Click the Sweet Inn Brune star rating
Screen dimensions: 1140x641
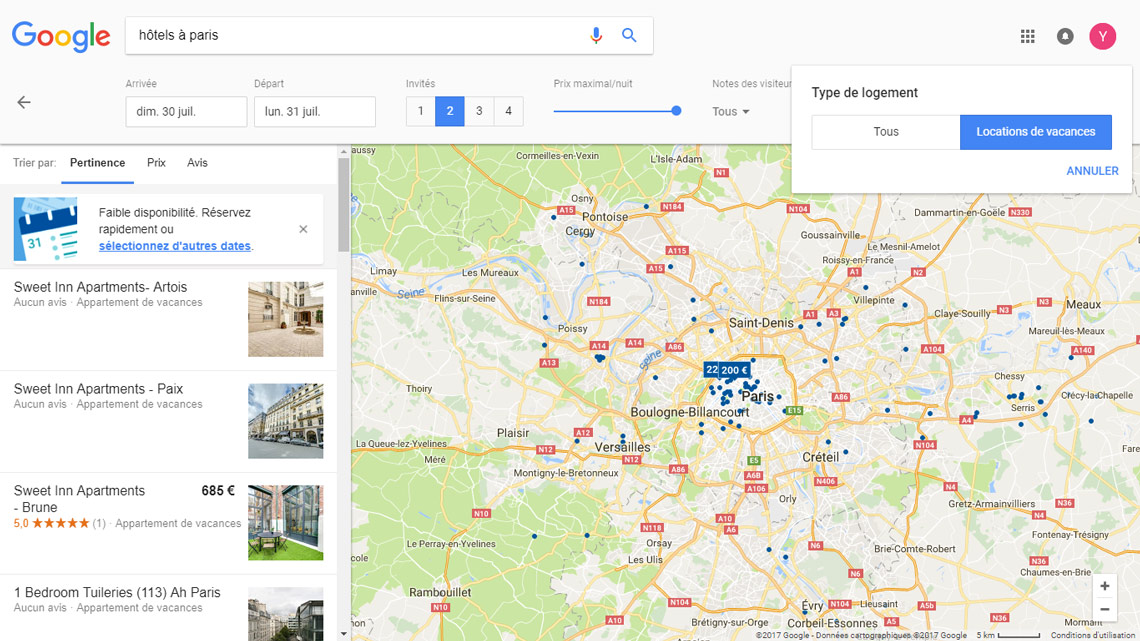coord(61,523)
